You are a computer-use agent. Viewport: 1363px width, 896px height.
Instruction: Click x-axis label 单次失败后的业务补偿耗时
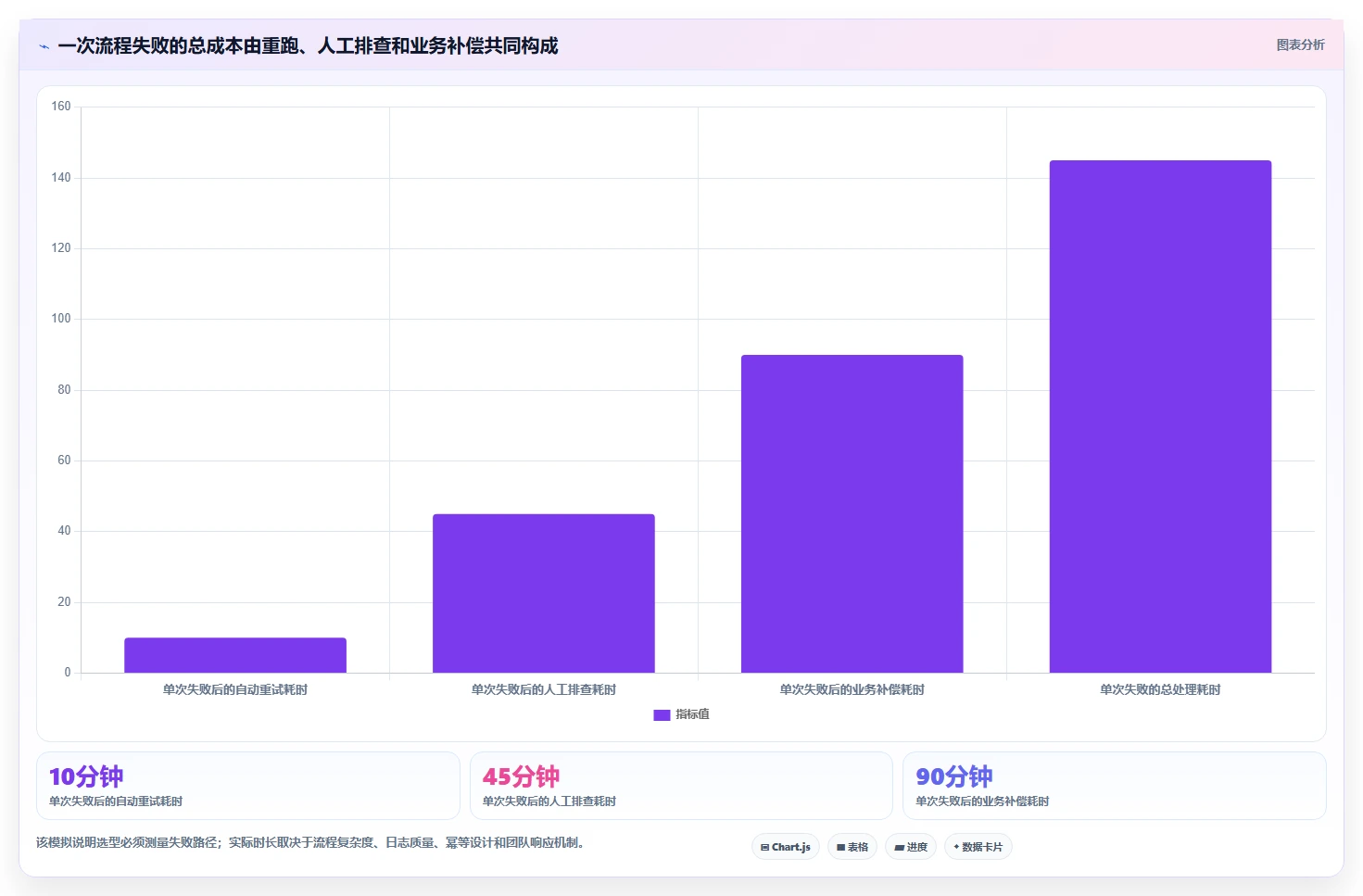(852, 689)
